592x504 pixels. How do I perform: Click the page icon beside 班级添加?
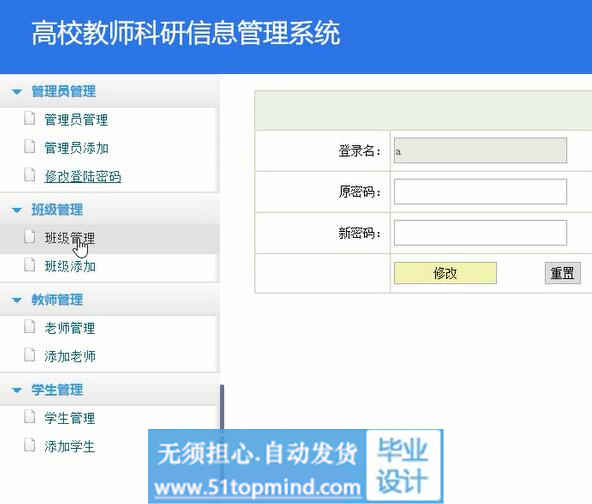(x=29, y=265)
